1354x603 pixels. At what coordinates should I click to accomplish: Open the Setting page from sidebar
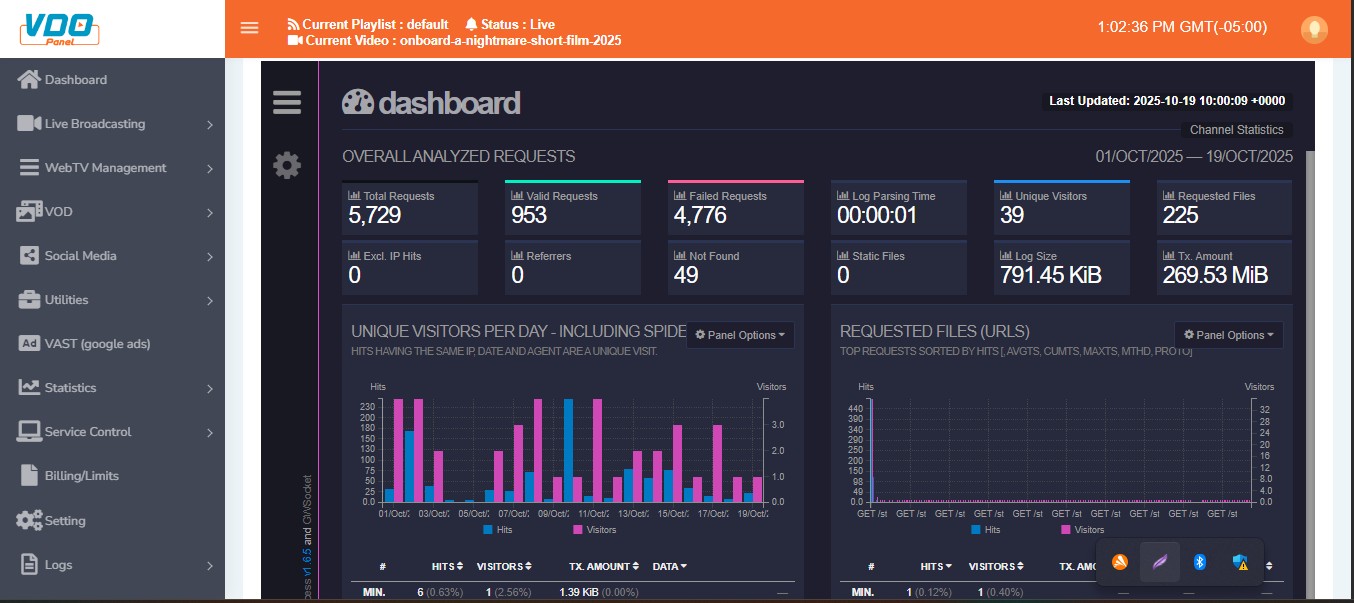point(65,520)
